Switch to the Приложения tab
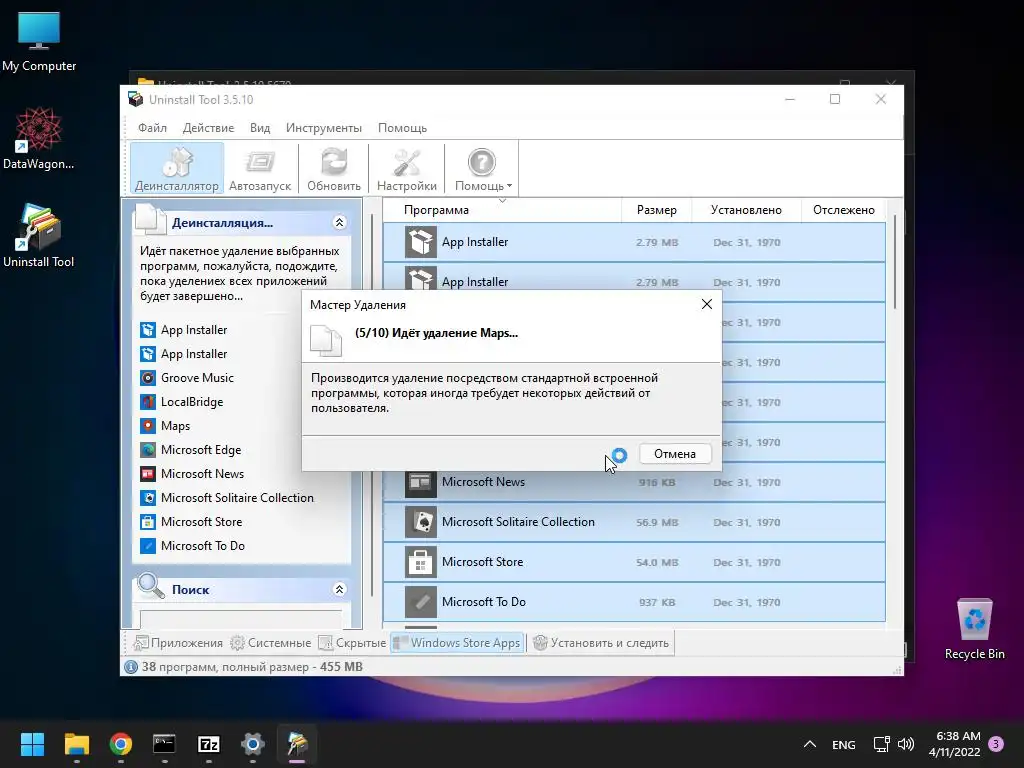 (x=178, y=643)
